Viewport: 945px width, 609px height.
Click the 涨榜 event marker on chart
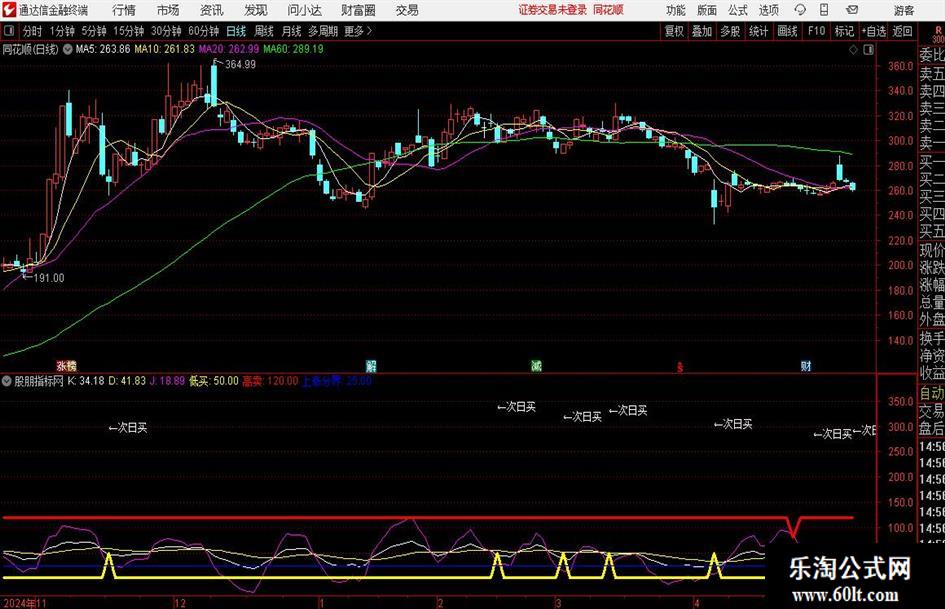67,365
